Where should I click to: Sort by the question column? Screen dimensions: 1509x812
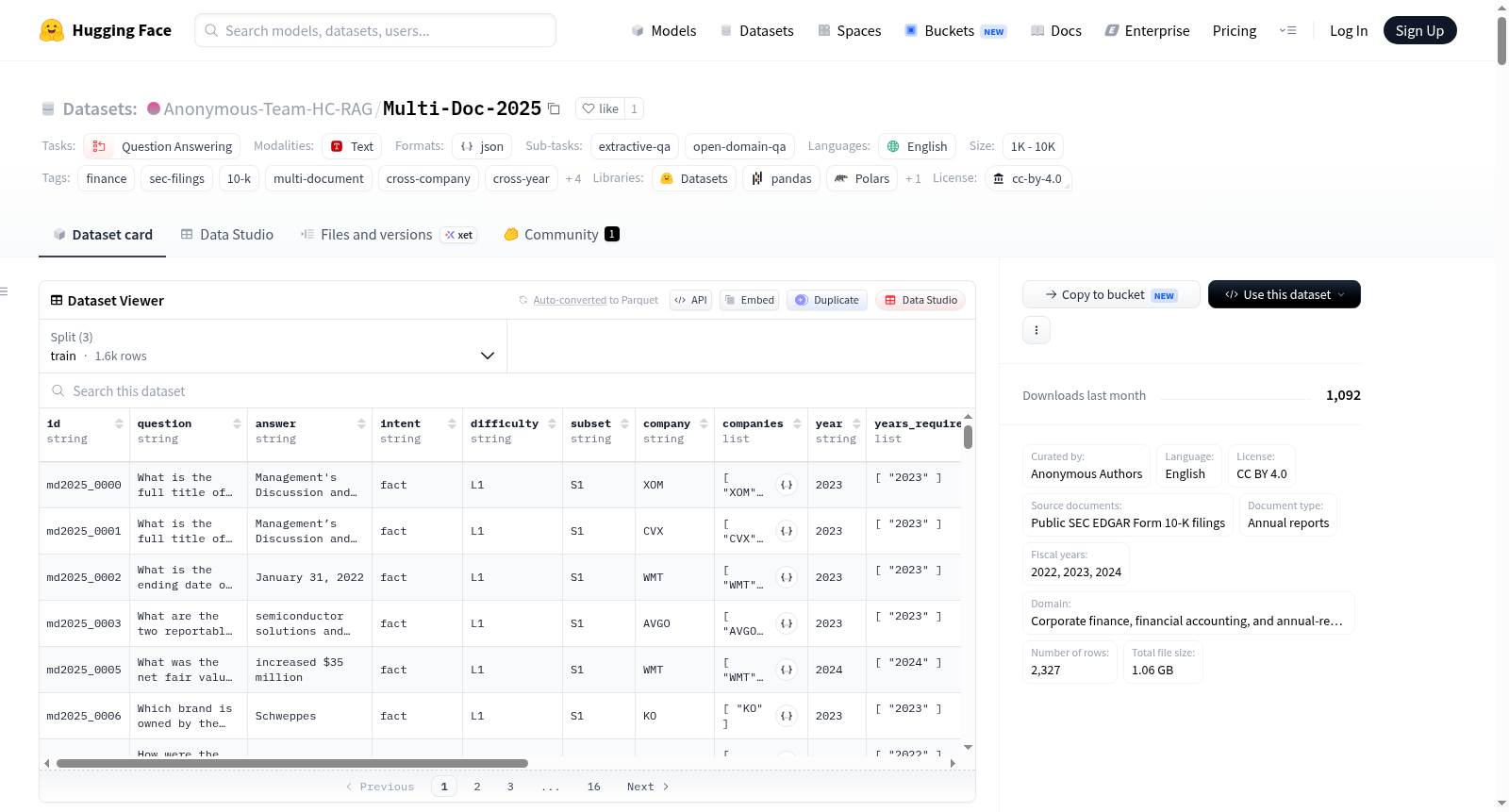(237, 423)
